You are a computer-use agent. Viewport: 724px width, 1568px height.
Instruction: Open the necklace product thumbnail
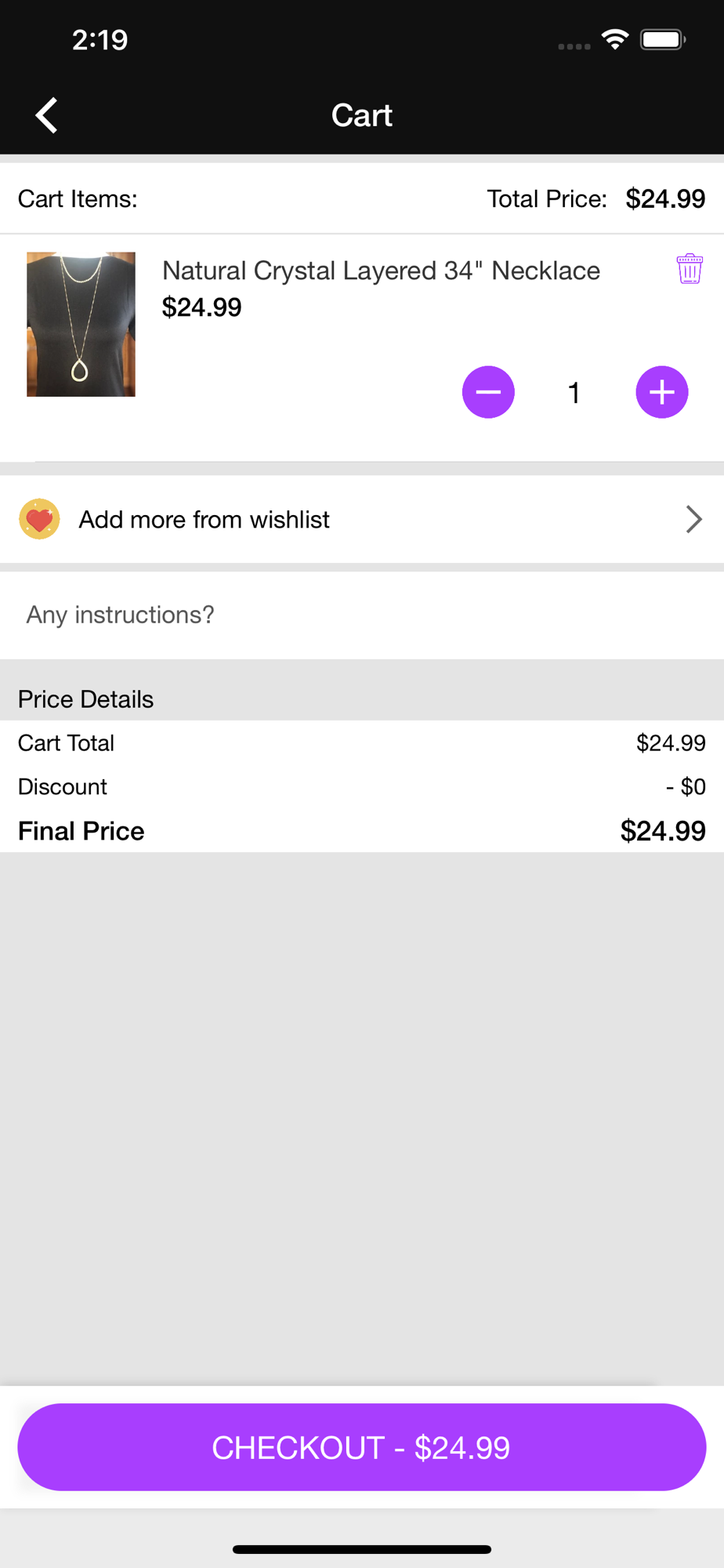coord(81,324)
